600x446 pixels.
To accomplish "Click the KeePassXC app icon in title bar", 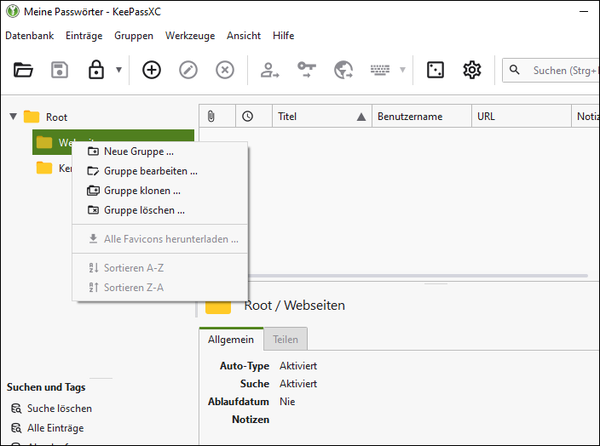I will 13,11.
